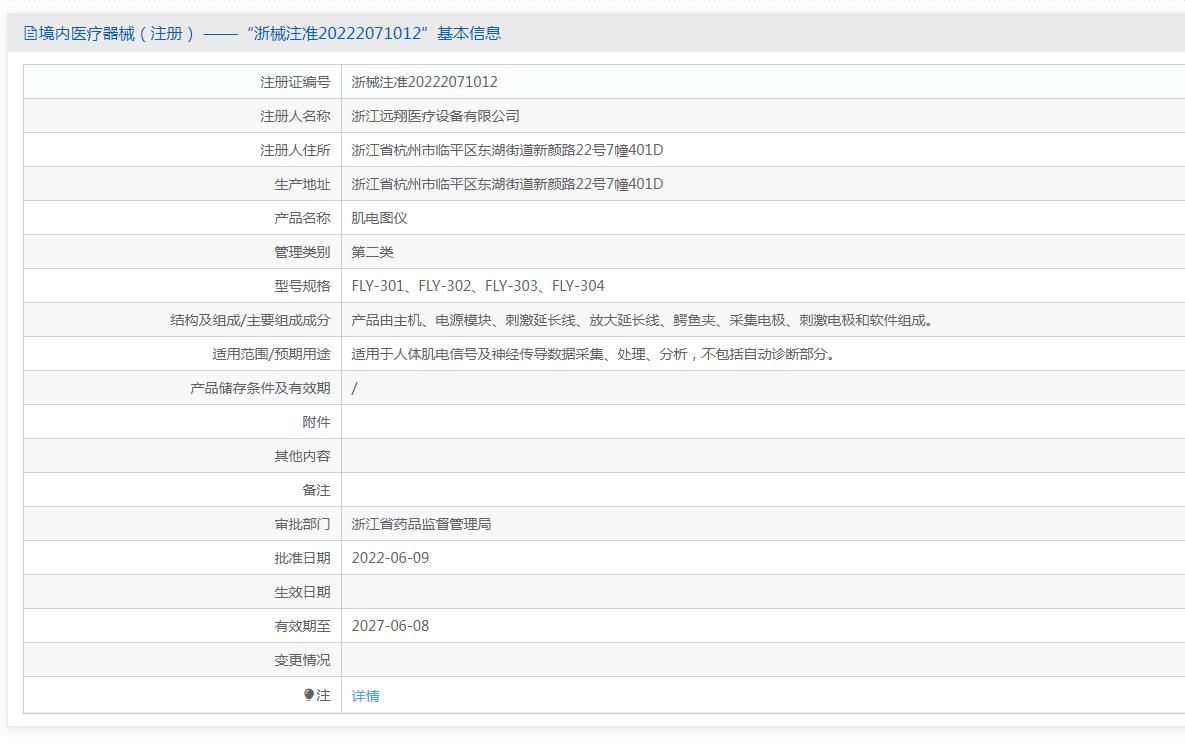Click the 变更情况 row label
This screenshot has width=1185, height=755.
tap(302, 660)
